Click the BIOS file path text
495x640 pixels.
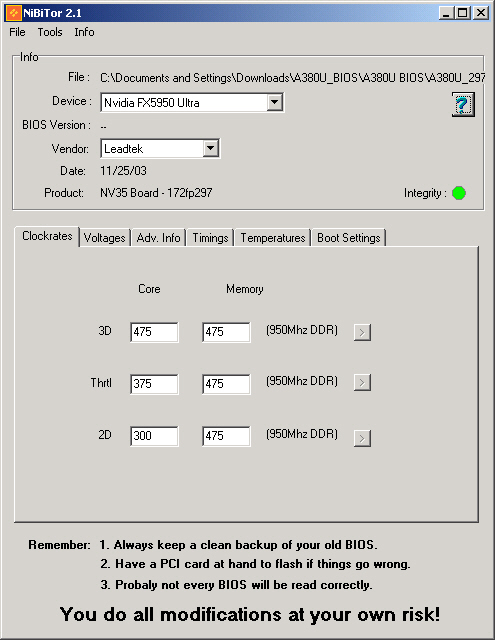pos(293,78)
